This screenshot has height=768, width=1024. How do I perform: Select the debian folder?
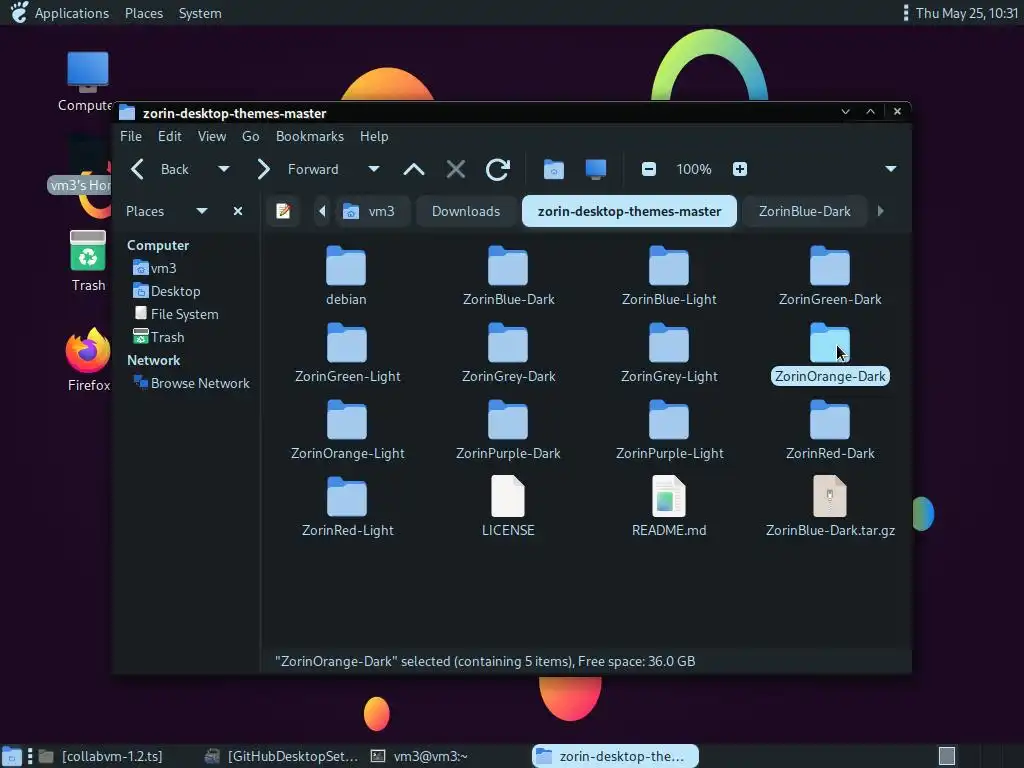pyautogui.click(x=346, y=276)
